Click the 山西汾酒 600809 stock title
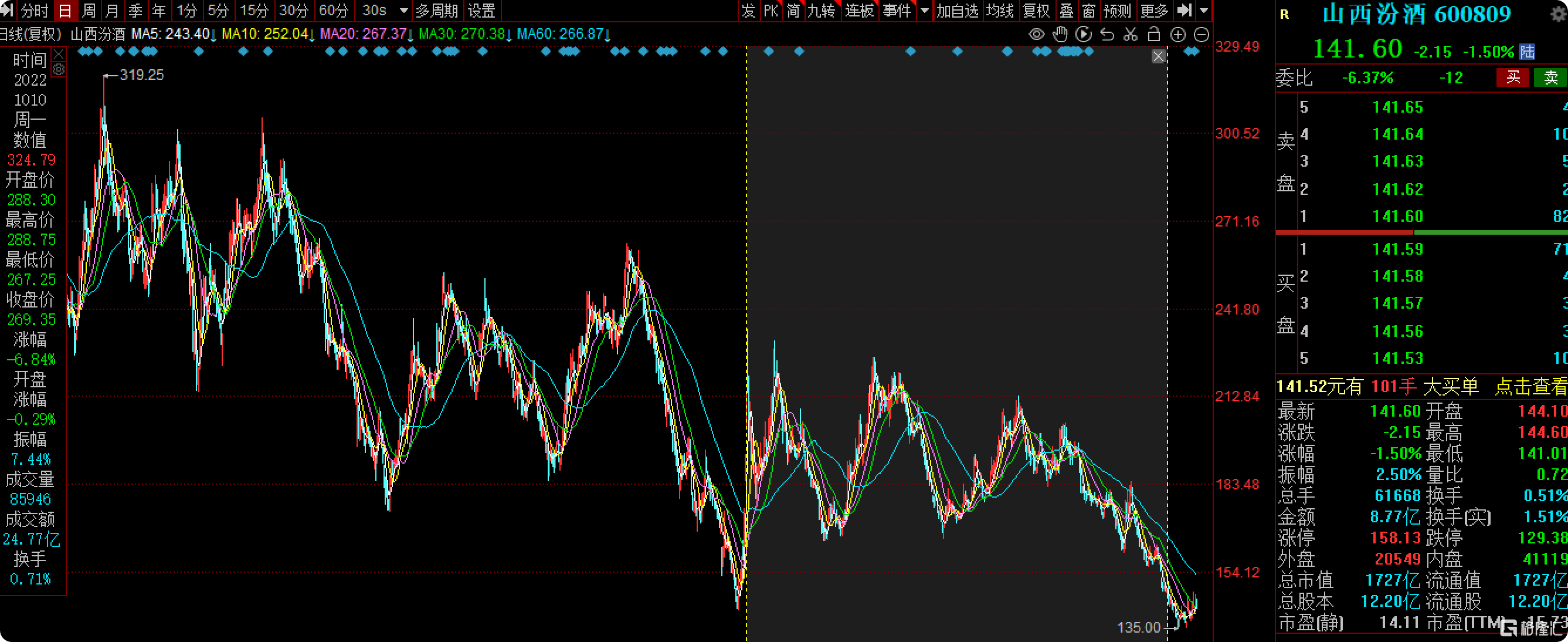 click(x=1417, y=14)
